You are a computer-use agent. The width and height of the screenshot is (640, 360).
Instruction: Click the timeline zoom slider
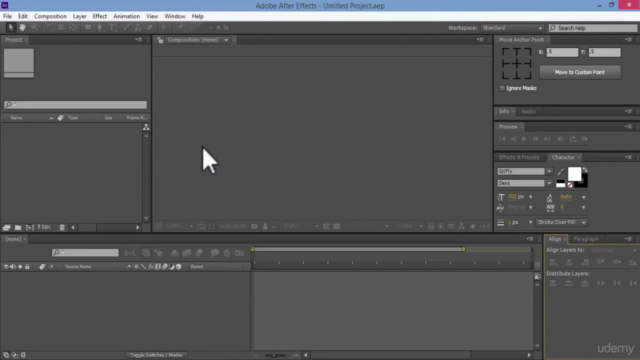click(276, 356)
